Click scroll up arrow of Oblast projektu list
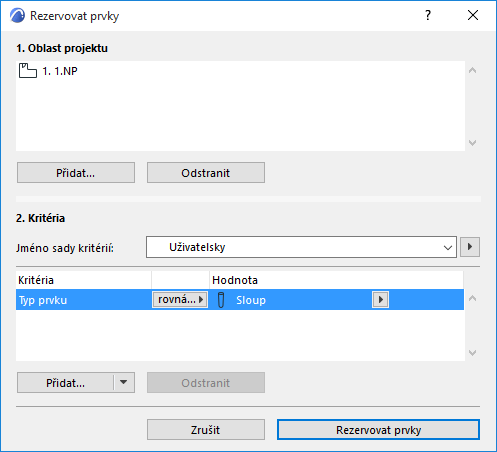This screenshot has height=452, width=497. [x=472, y=70]
